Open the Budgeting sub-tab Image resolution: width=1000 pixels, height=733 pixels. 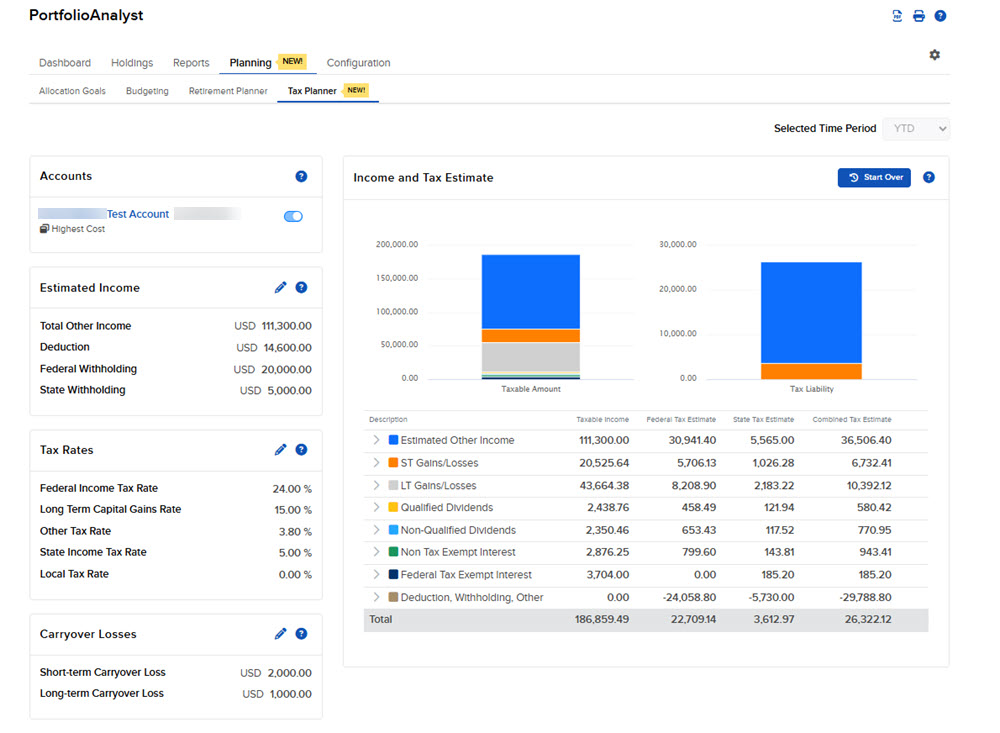[147, 91]
